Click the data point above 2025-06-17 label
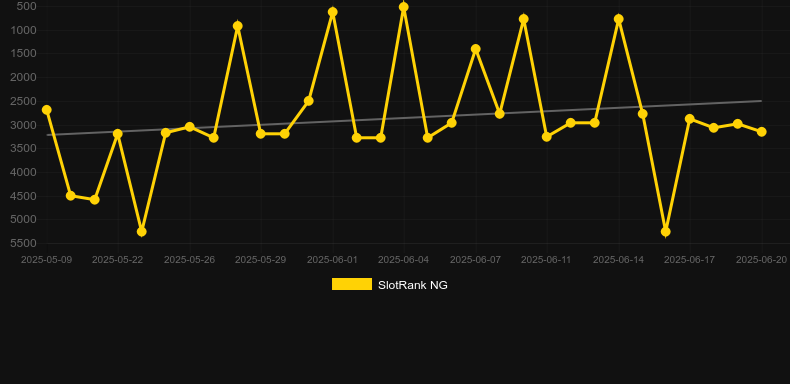The height and width of the screenshot is (384, 790). click(x=690, y=119)
